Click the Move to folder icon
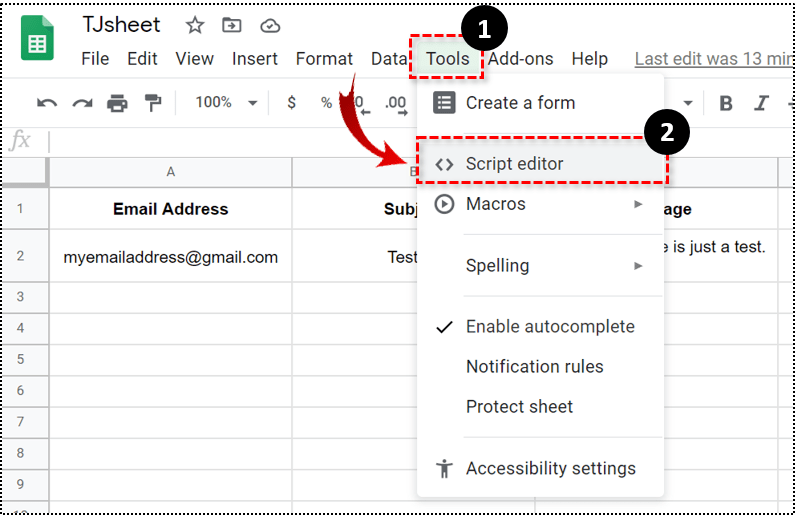795x515 pixels. coord(232,25)
